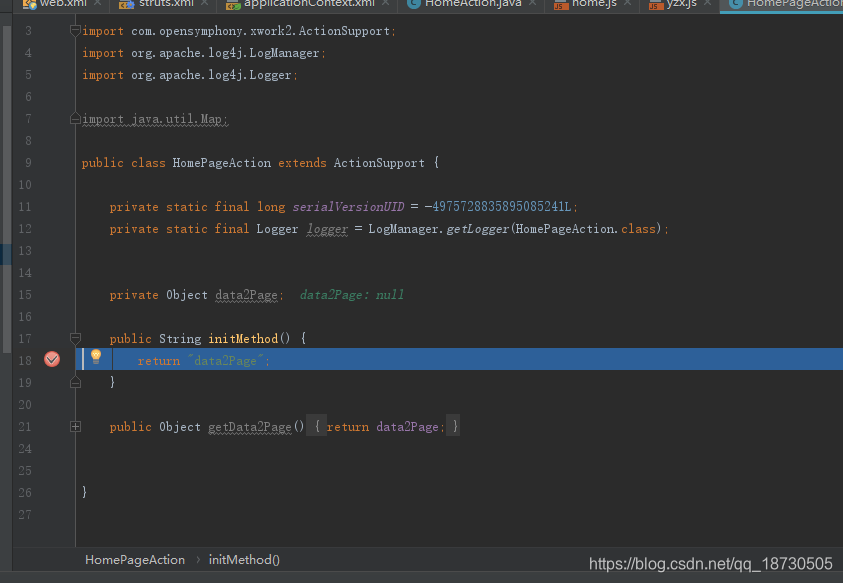The width and height of the screenshot is (843, 583).
Task: Click the initMethod method name
Action: (x=243, y=339)
